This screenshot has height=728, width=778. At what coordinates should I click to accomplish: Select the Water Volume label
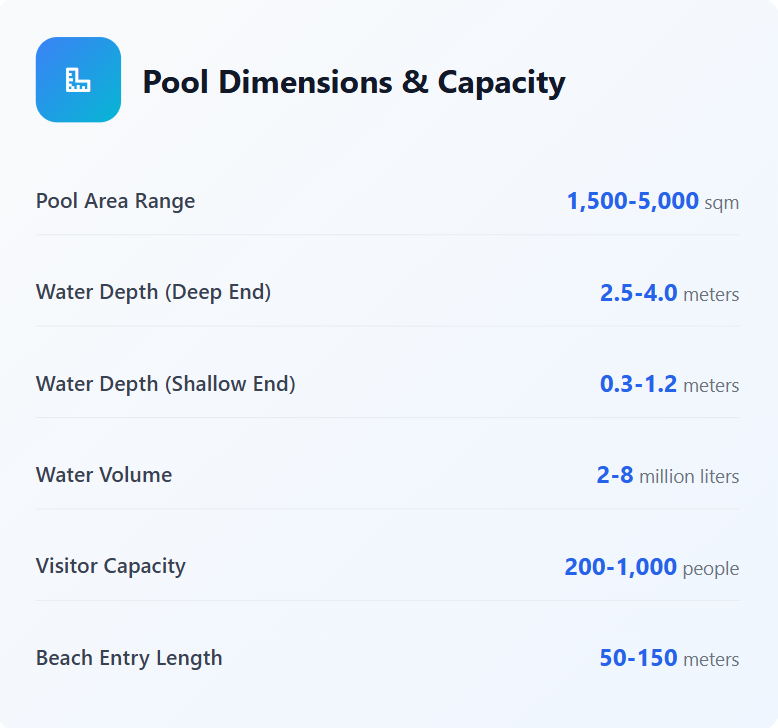tap(104, 475)
